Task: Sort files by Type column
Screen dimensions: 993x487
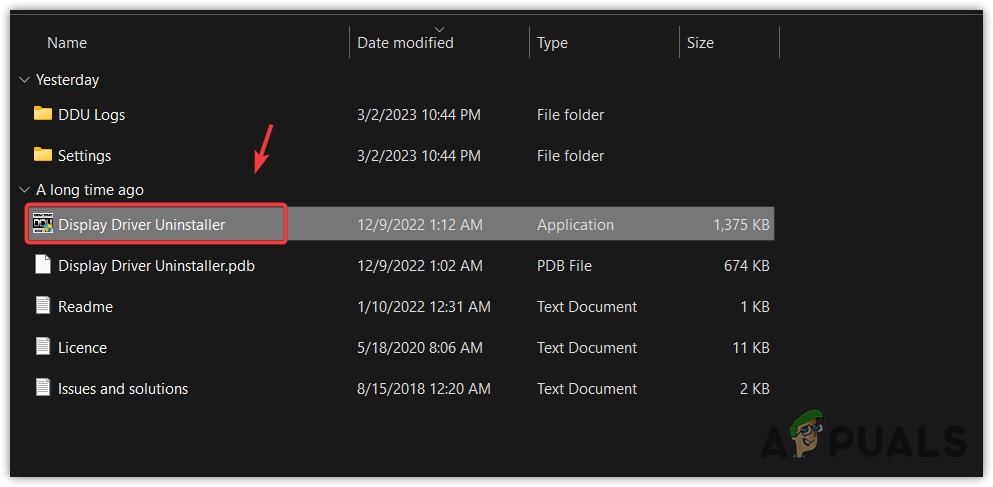Action: click(552, 43)
